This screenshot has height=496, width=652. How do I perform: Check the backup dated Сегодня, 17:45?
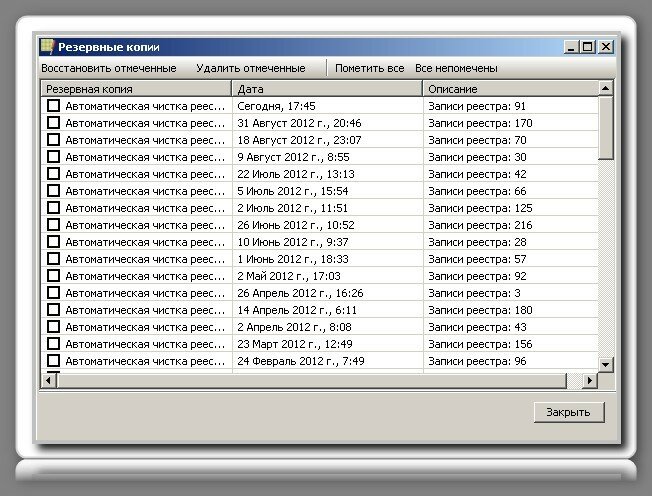[53, 106]
